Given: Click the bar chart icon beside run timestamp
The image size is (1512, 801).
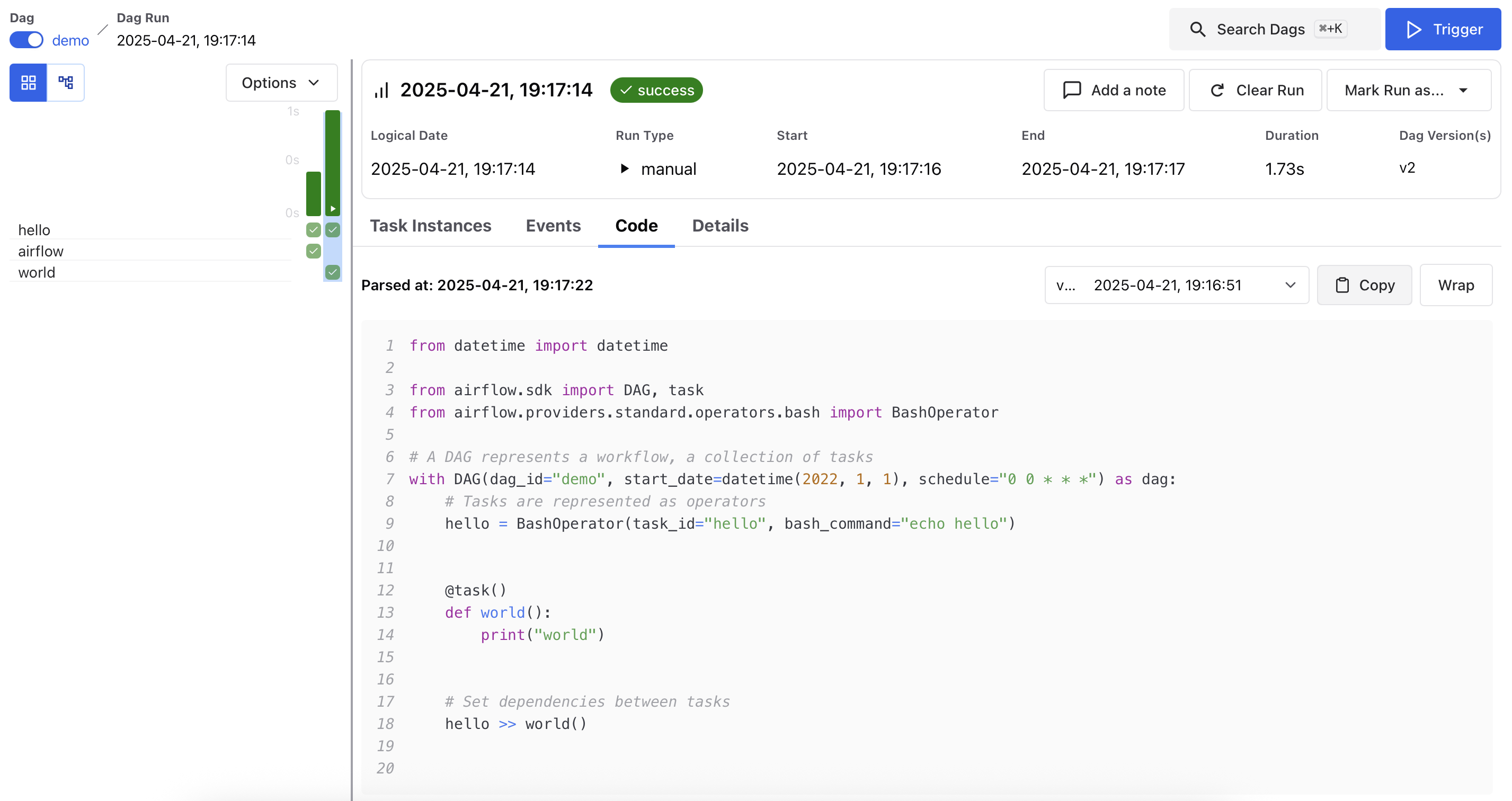Looking at the screenshot, I should [381, 90].
